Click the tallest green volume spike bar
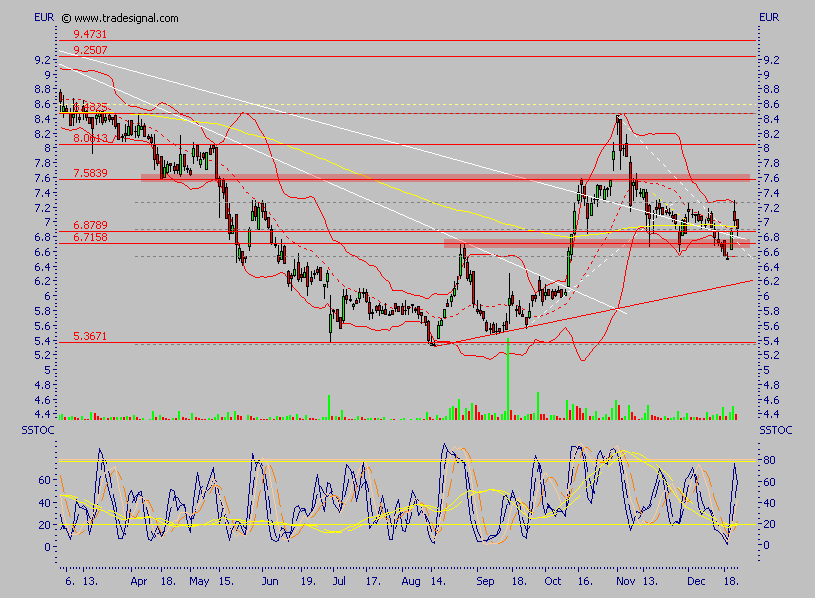This screenshot has height=598, width=815. [508, 378]
